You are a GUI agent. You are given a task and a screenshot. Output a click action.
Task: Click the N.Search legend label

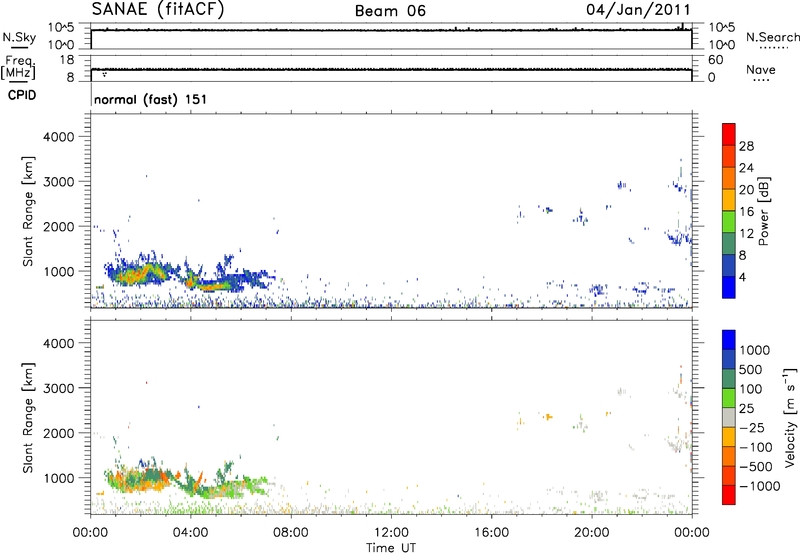click(x=773, y=37)
